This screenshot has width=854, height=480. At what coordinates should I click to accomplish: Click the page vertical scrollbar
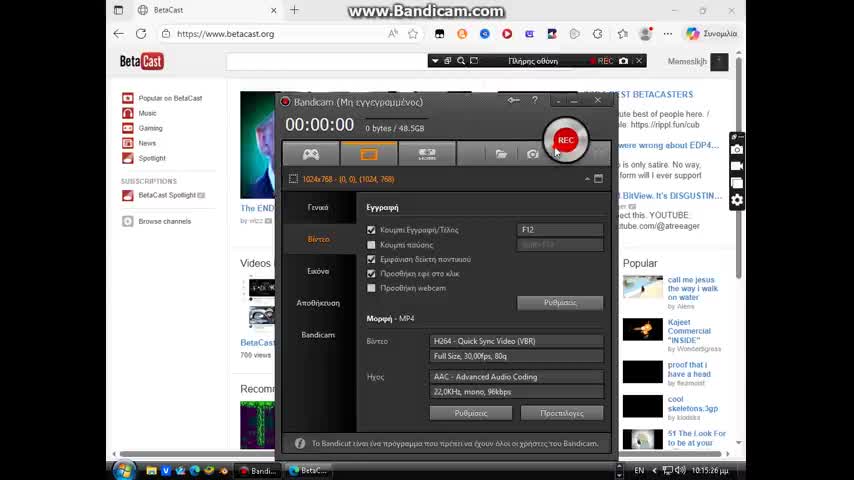point(739,166)
